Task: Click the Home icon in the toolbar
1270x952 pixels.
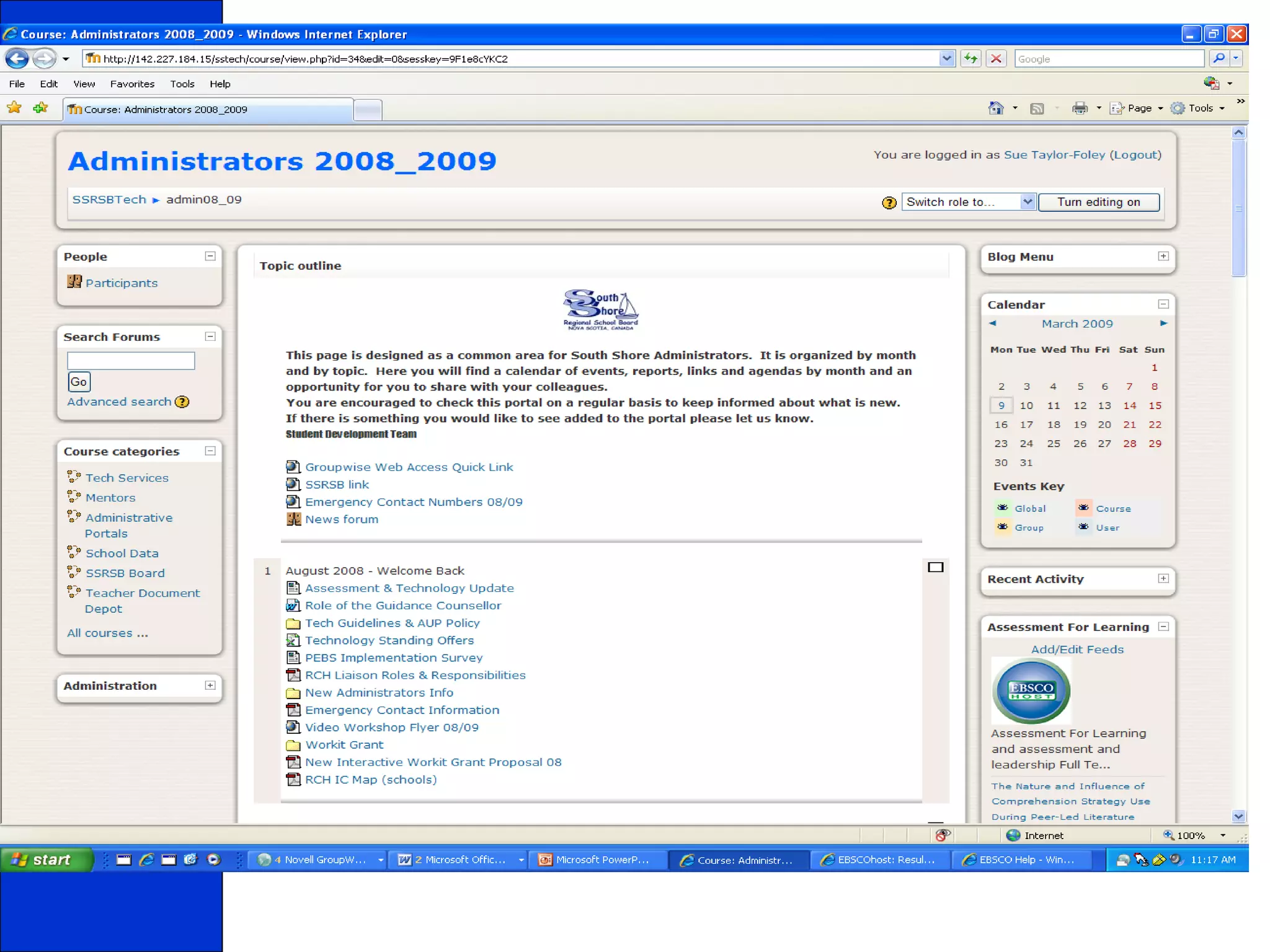Action: click(x=995, y=108)
